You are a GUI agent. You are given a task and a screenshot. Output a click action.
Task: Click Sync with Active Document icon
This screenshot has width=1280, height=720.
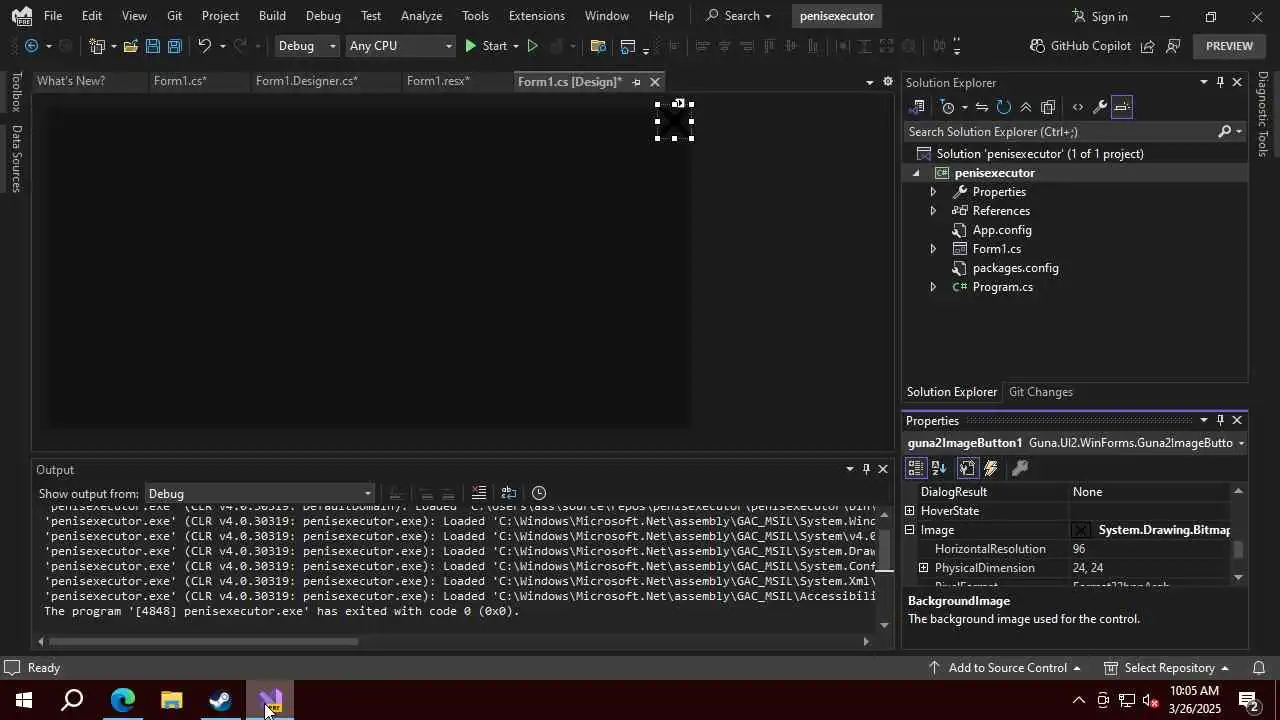tap(982, 107)
